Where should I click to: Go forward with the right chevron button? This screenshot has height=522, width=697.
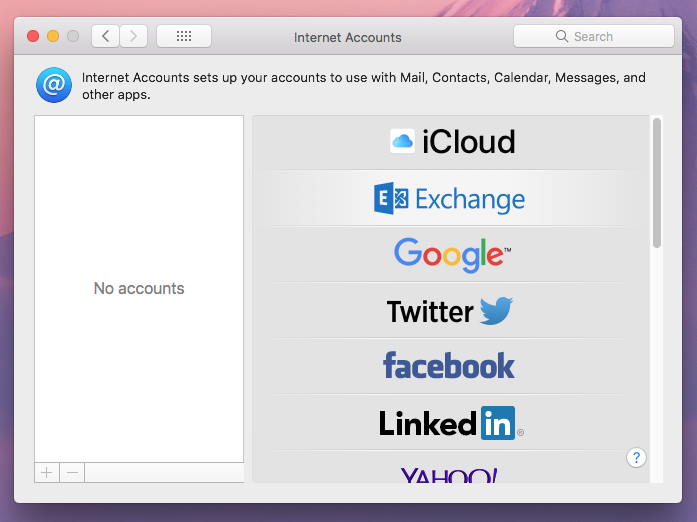pyautogui.click(x=133, y=36)
